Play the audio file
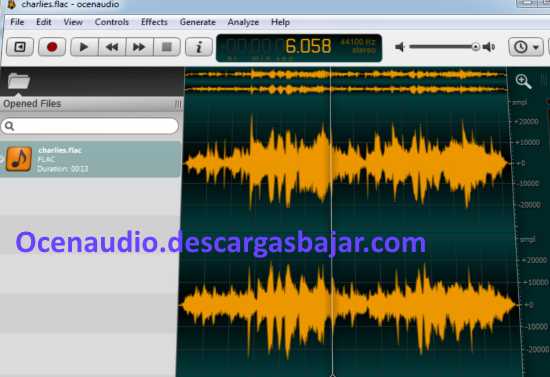The height and width of the screenshot is (377, 550). (x=84, y=47)
